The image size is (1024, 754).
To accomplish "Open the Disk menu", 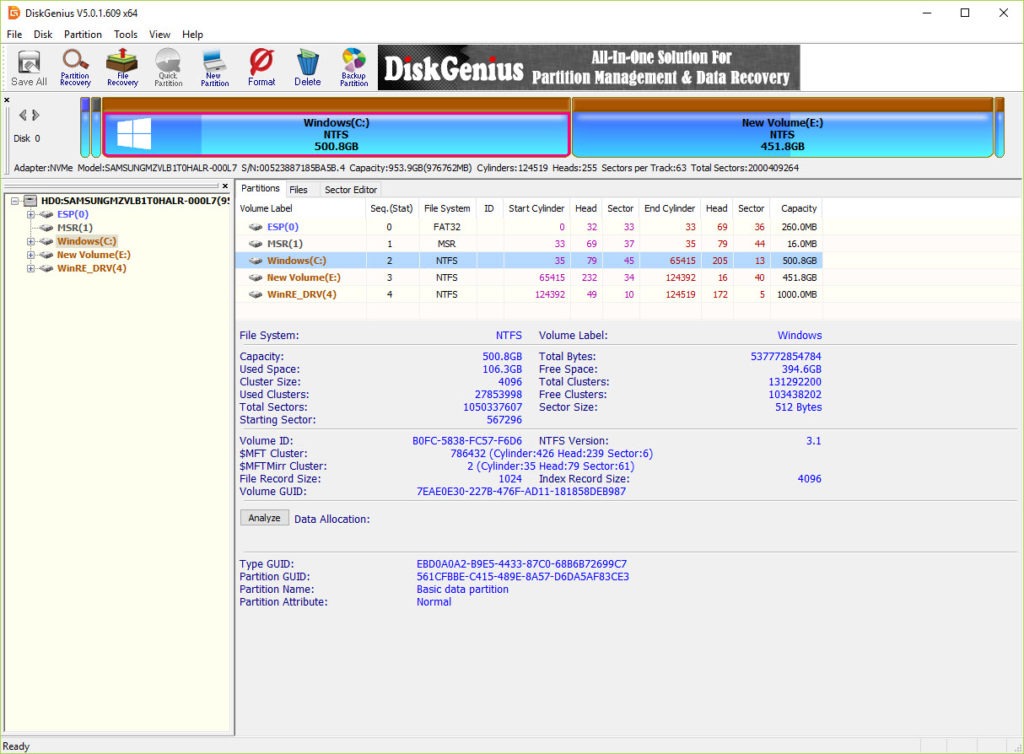I will point(43,35).
